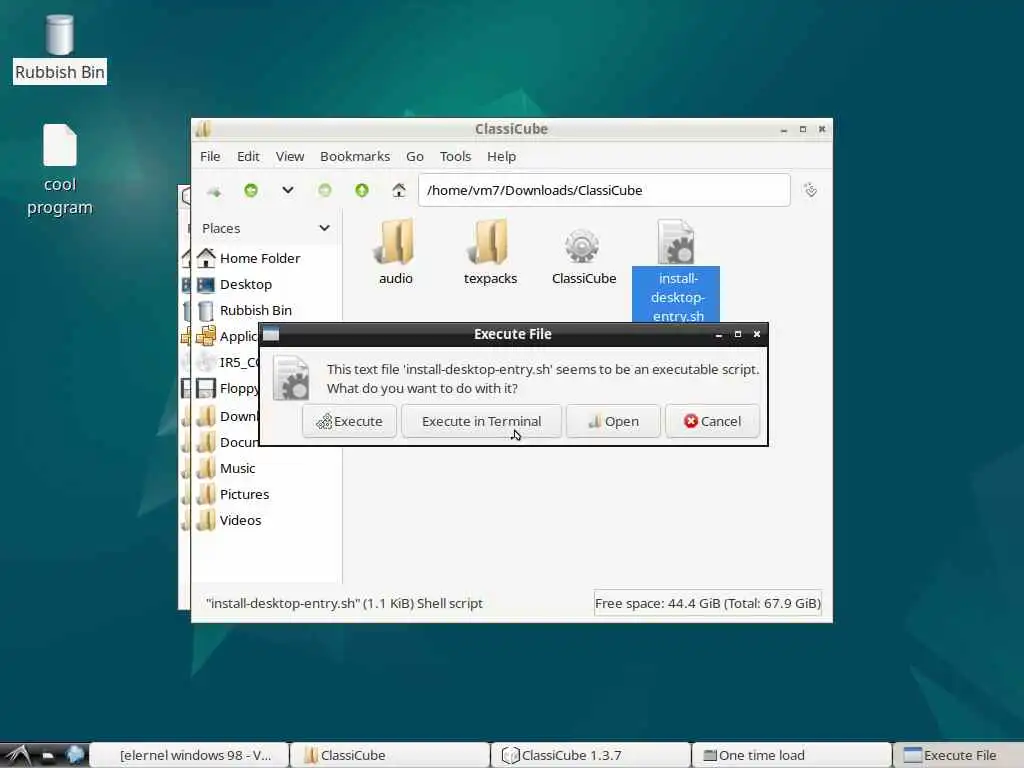Click the script icon in the Execute File dialog
Screen dimensions: 1024x768
tap(291, 377)
